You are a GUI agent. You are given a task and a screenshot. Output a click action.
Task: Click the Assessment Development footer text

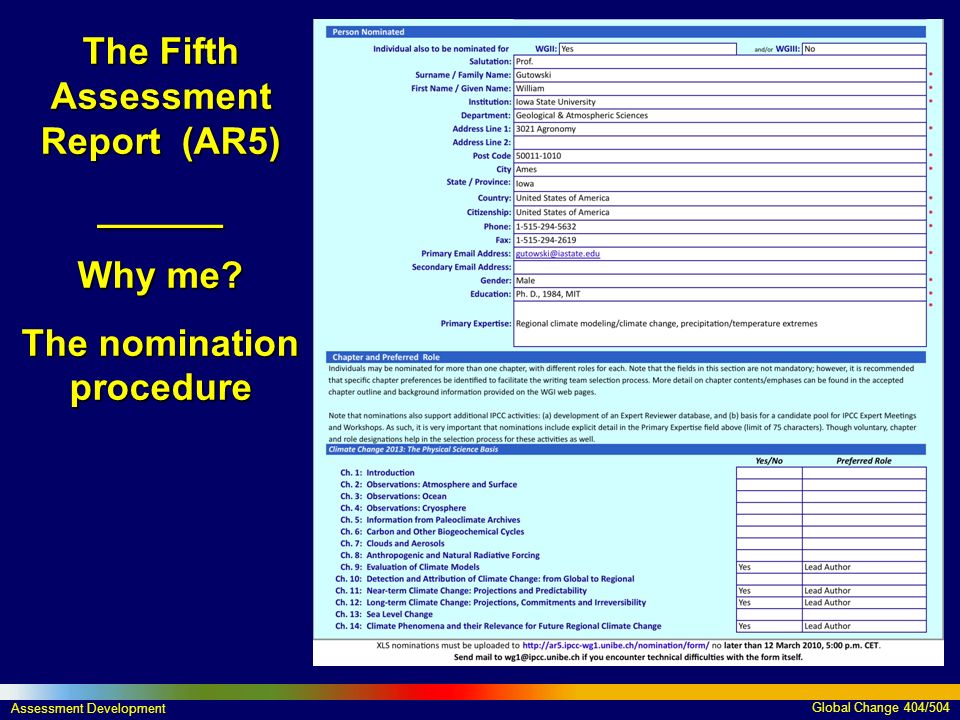pyautogui.click(x=88, y=708)
